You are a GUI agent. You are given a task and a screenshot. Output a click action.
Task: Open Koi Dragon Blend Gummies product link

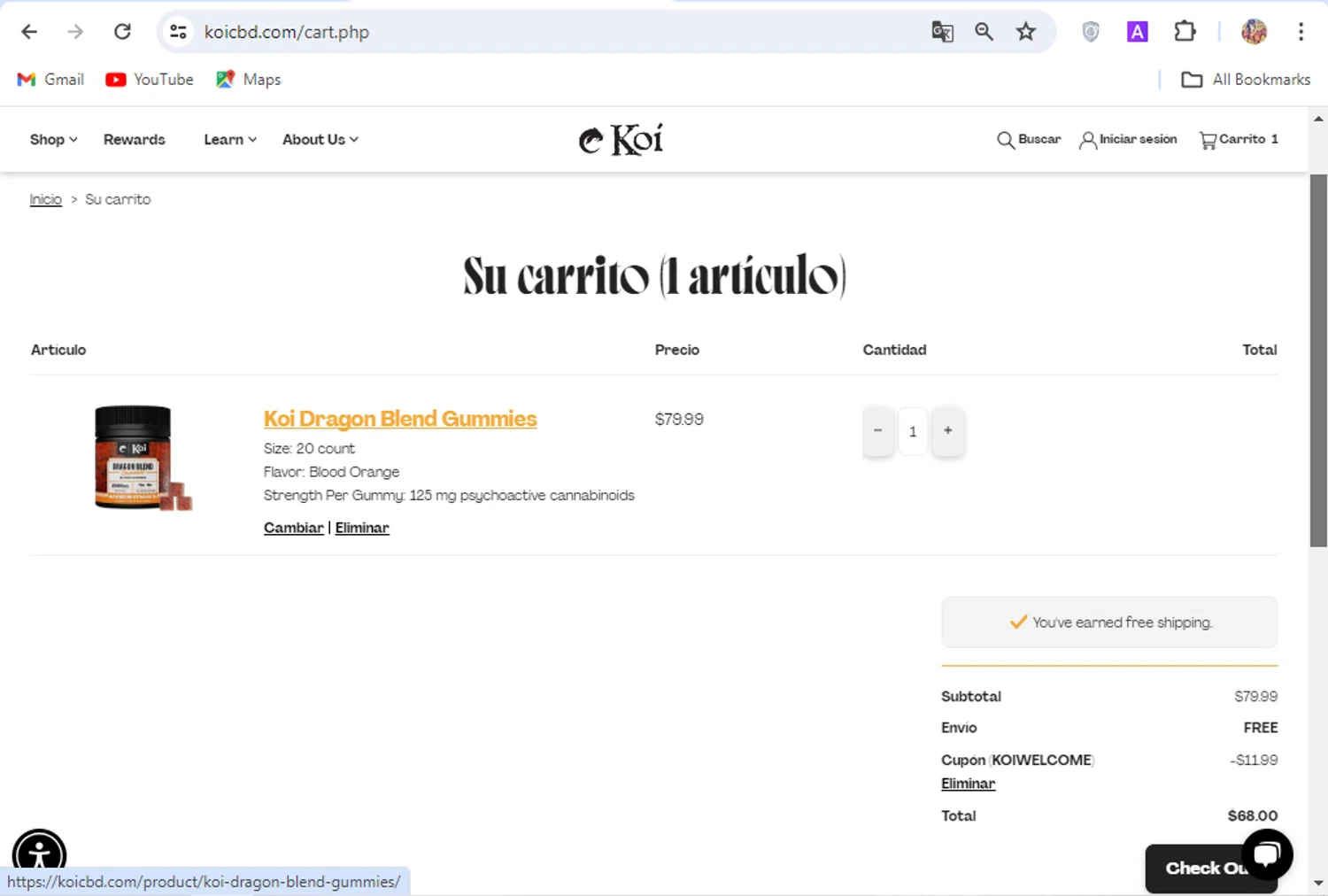point(400,419)
